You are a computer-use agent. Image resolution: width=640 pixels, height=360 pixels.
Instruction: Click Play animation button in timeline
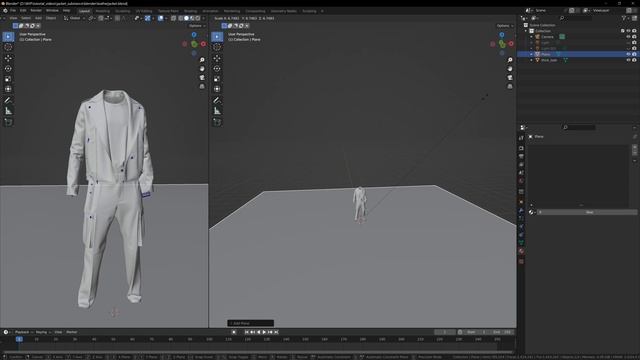tap(264, 332)
